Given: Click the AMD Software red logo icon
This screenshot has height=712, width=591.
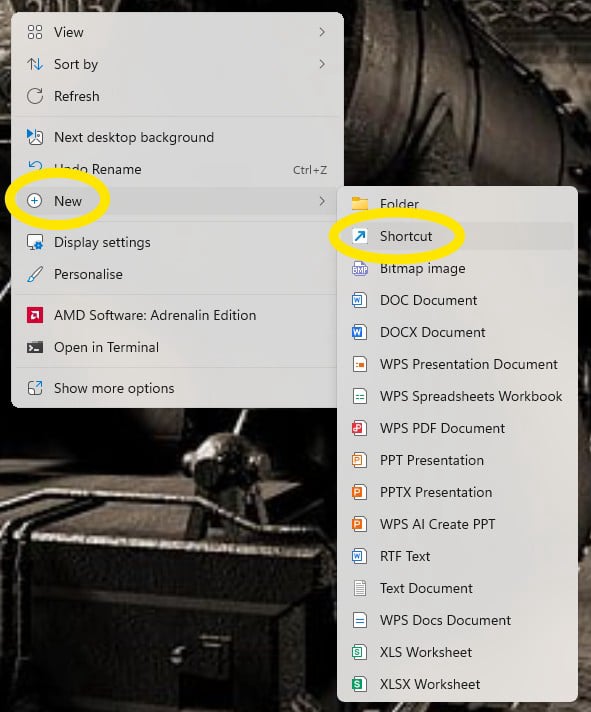Looking at the screenshot, I should pos(35,315).
